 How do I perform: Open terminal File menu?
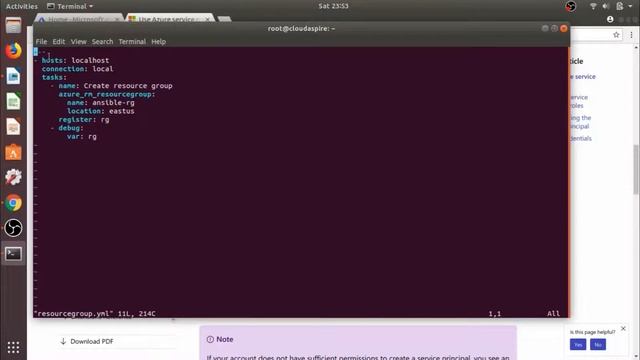click(x=41, y=42)
